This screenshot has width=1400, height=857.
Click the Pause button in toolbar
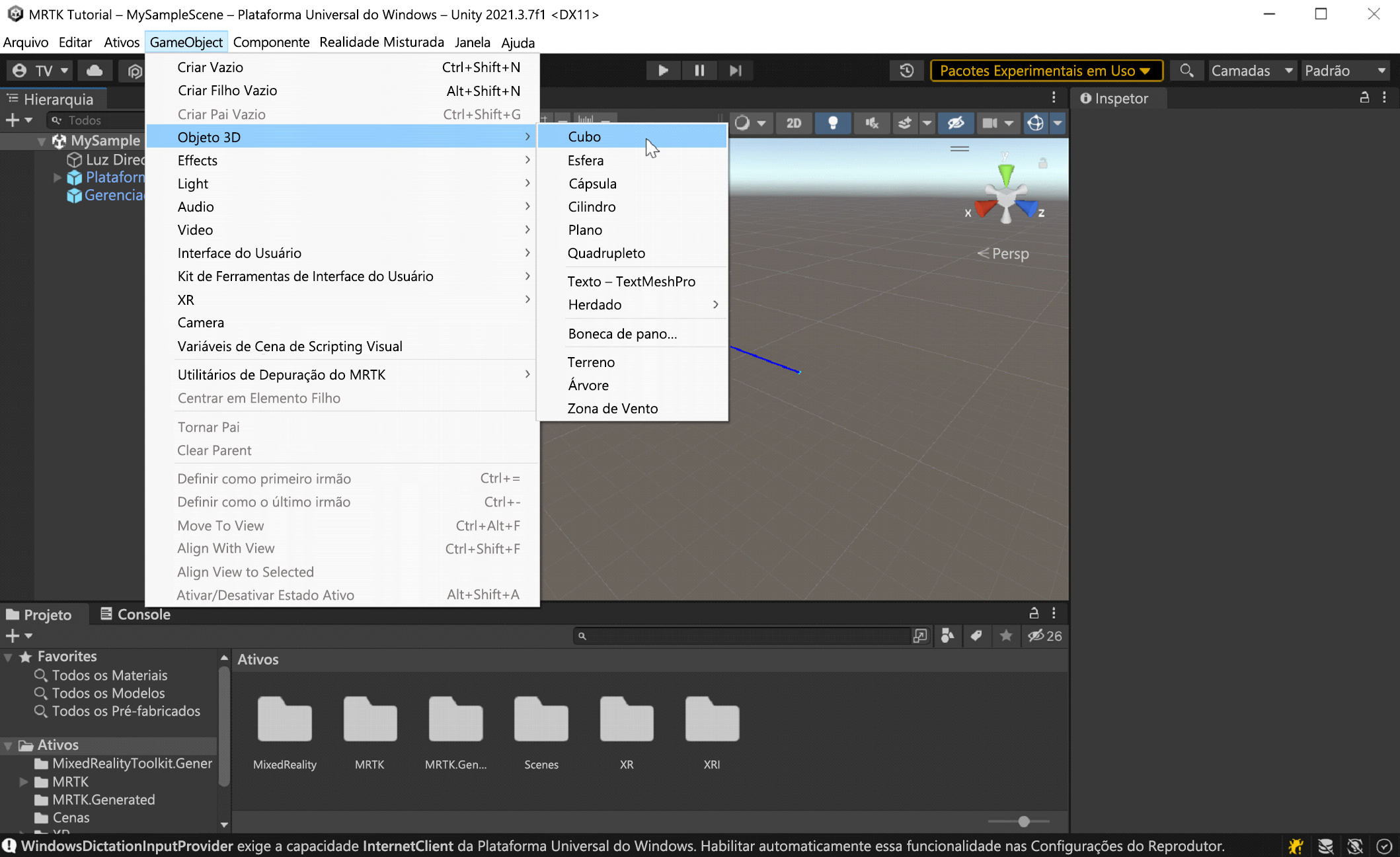[x=698, y=70]
